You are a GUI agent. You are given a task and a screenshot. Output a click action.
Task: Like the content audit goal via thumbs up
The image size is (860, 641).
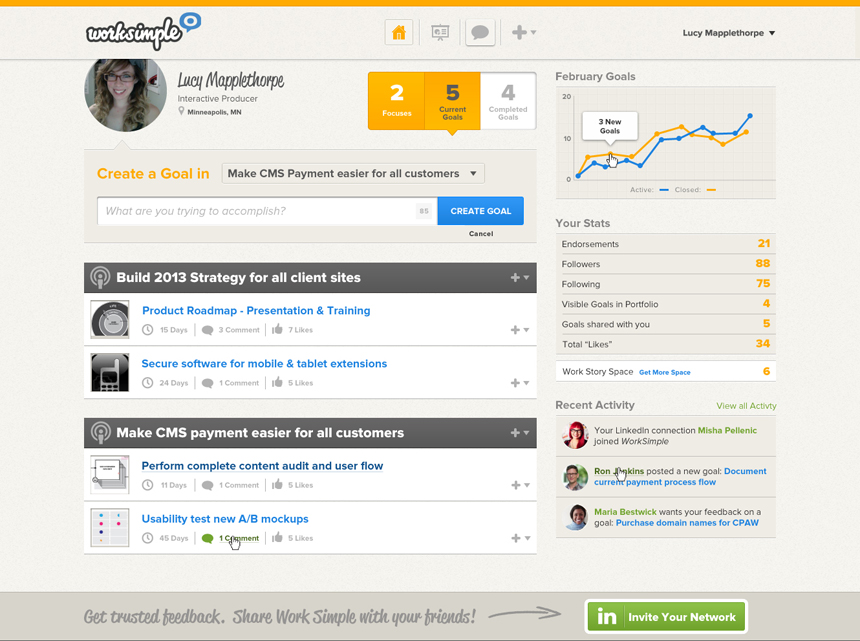point(277,484)
